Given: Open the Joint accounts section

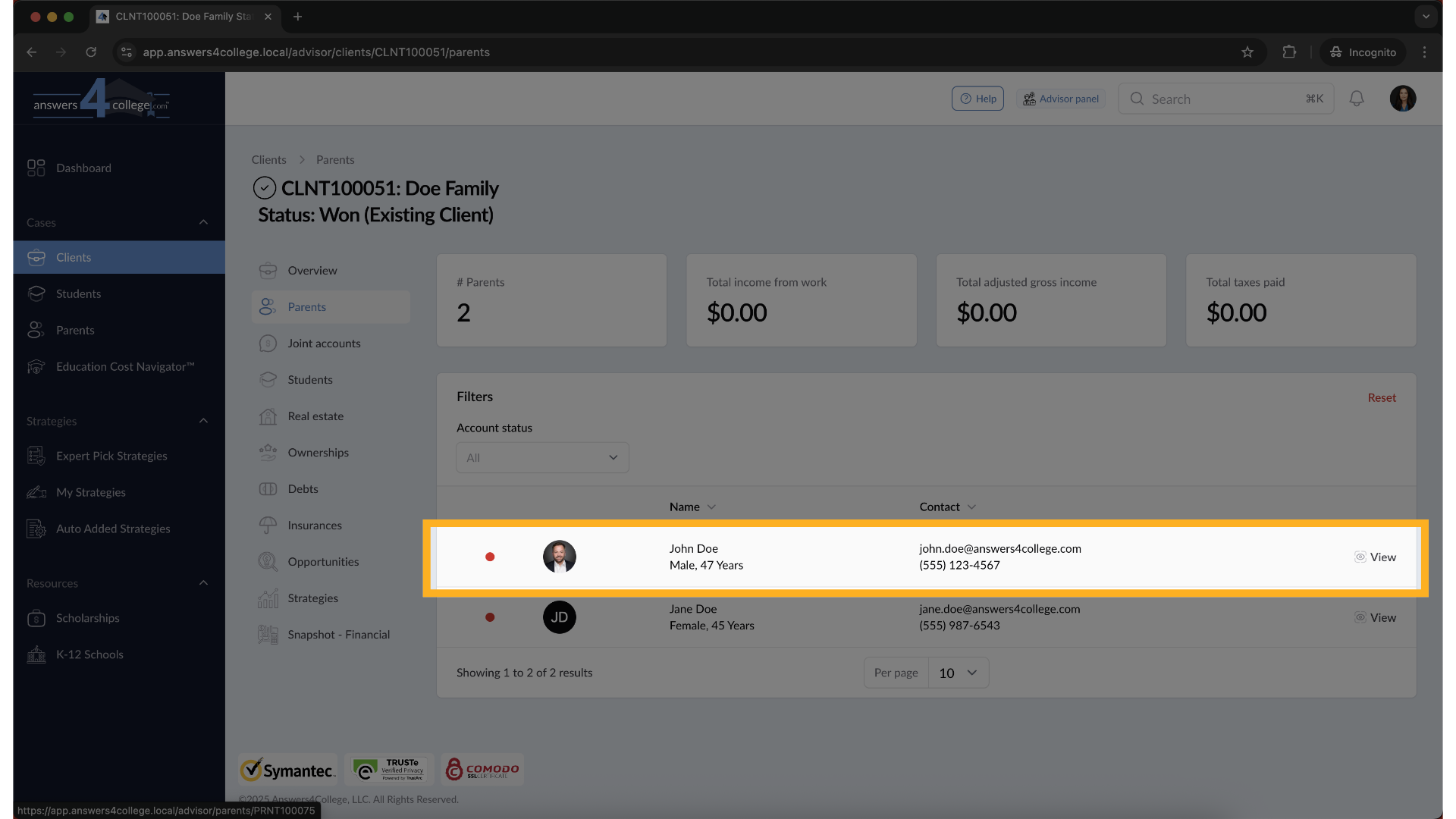Looking at the screenshot, I should [x=324, y=343].
